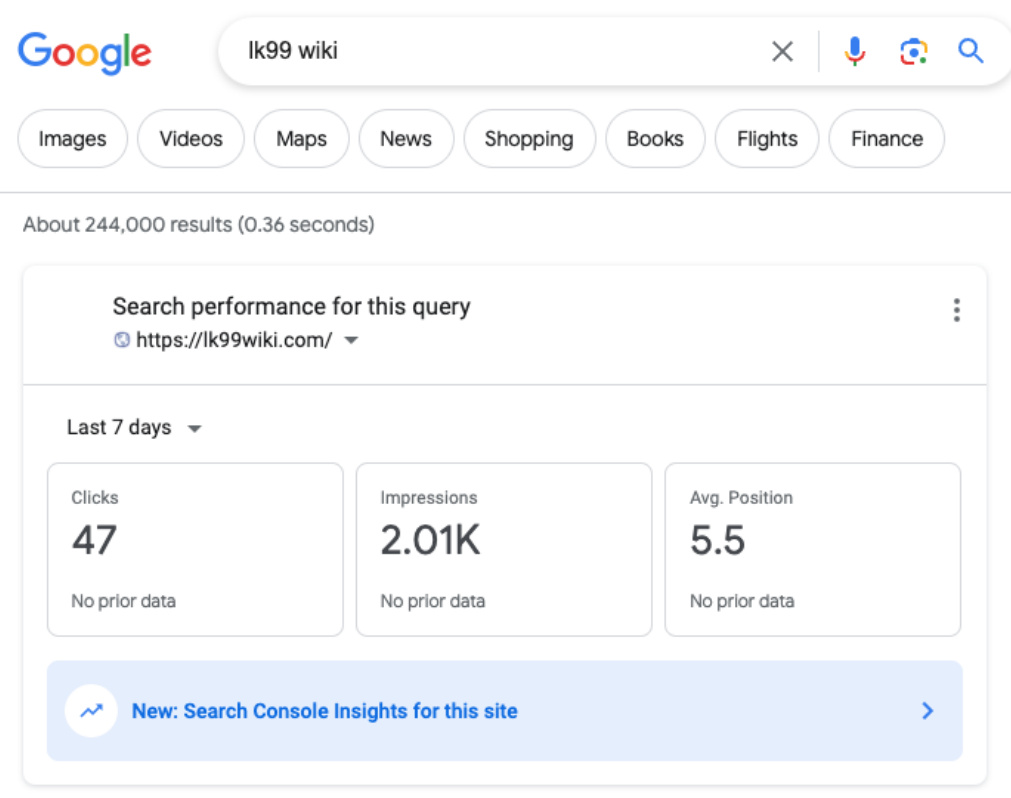Click the globe favicon beside the site URL
Image resolution: width=1011 pixels, height=798 pixels.
(122, 340)
